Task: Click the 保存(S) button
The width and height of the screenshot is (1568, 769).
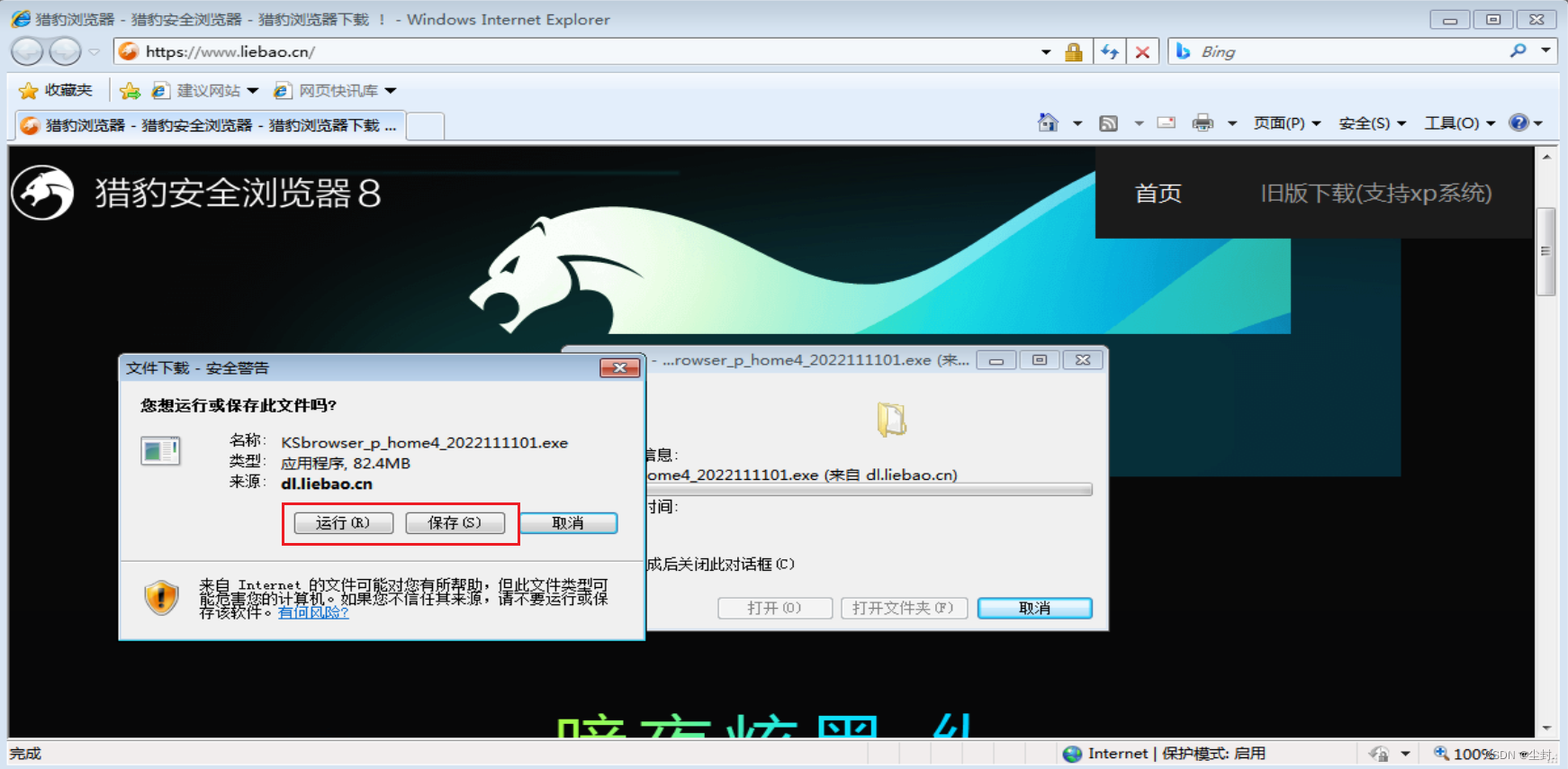Action: (x=455, y=523)
